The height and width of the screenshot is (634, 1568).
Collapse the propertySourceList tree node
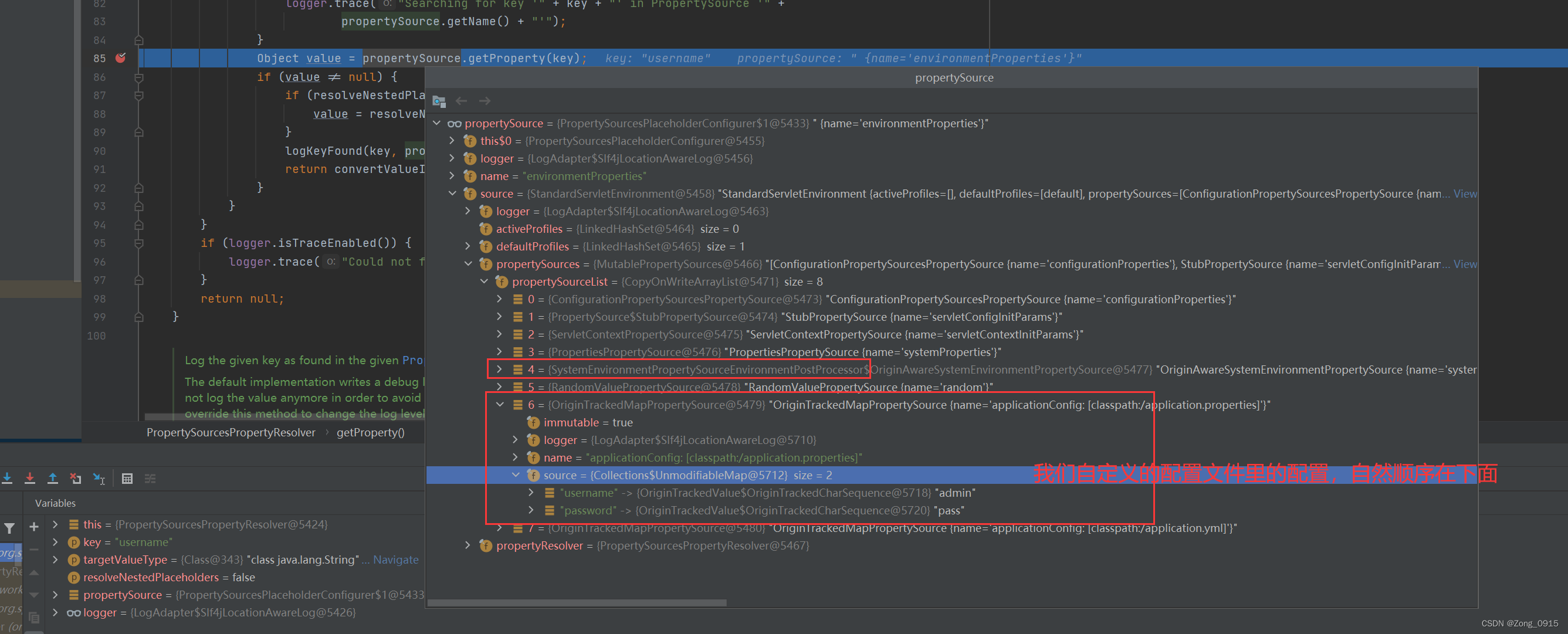click(485, 281)
